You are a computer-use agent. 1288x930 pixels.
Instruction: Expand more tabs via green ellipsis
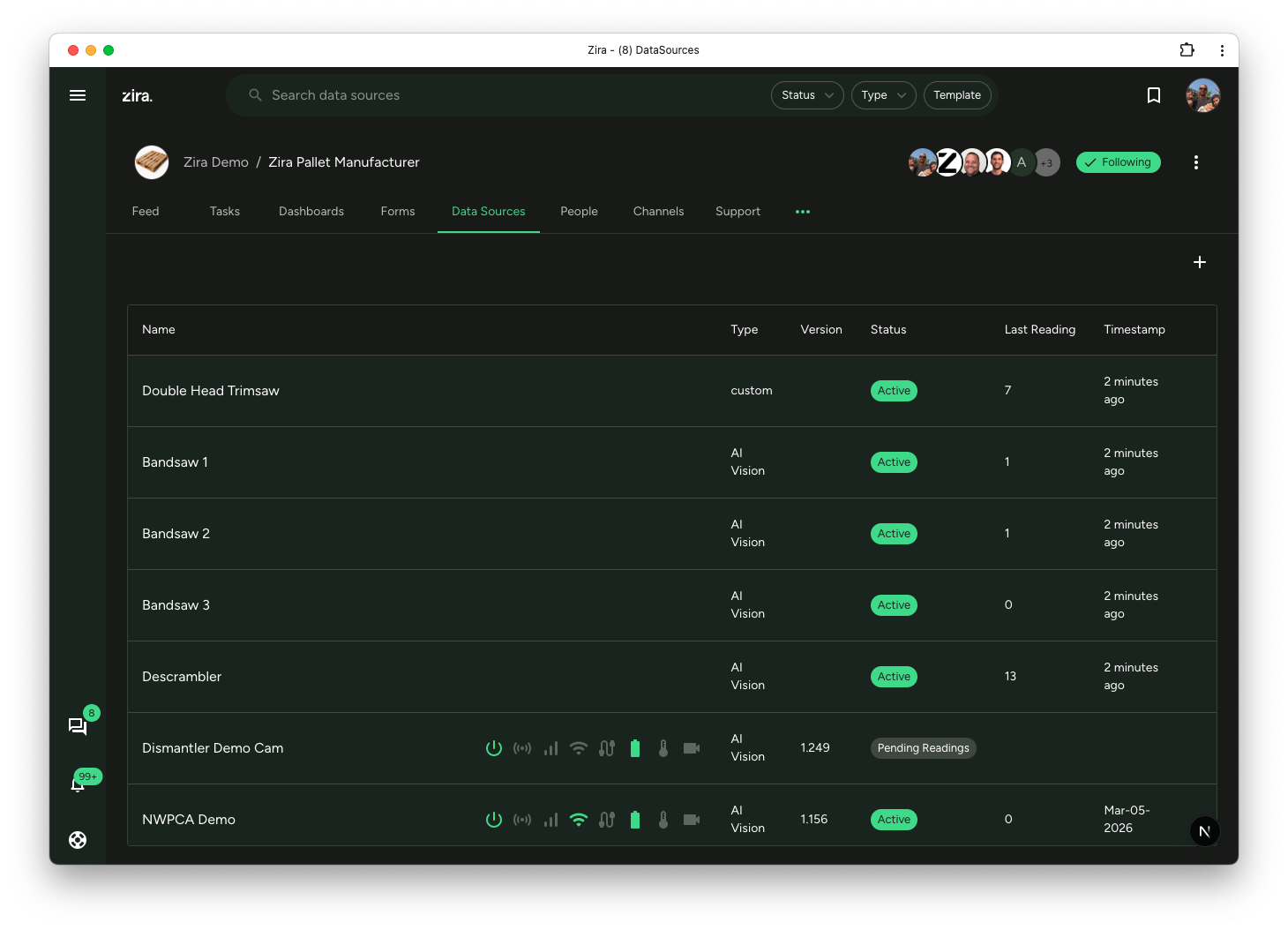coord(803,212)
